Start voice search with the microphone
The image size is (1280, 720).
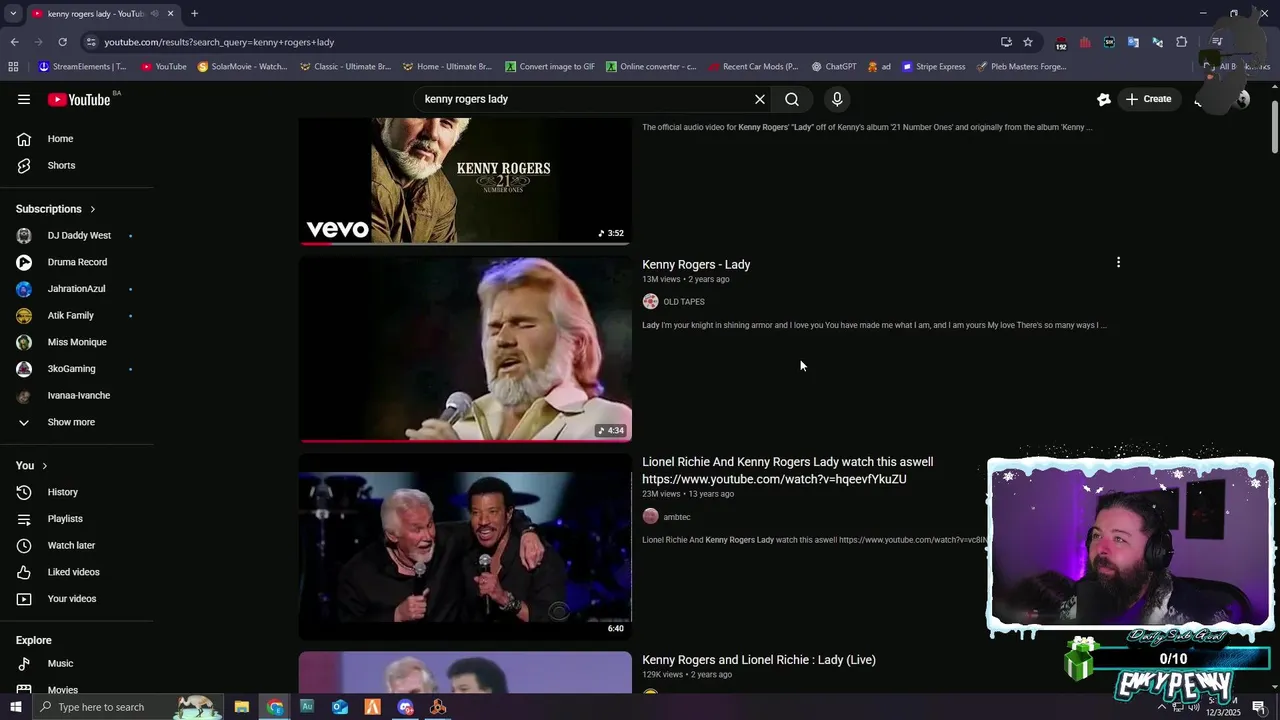coord(837,99)
